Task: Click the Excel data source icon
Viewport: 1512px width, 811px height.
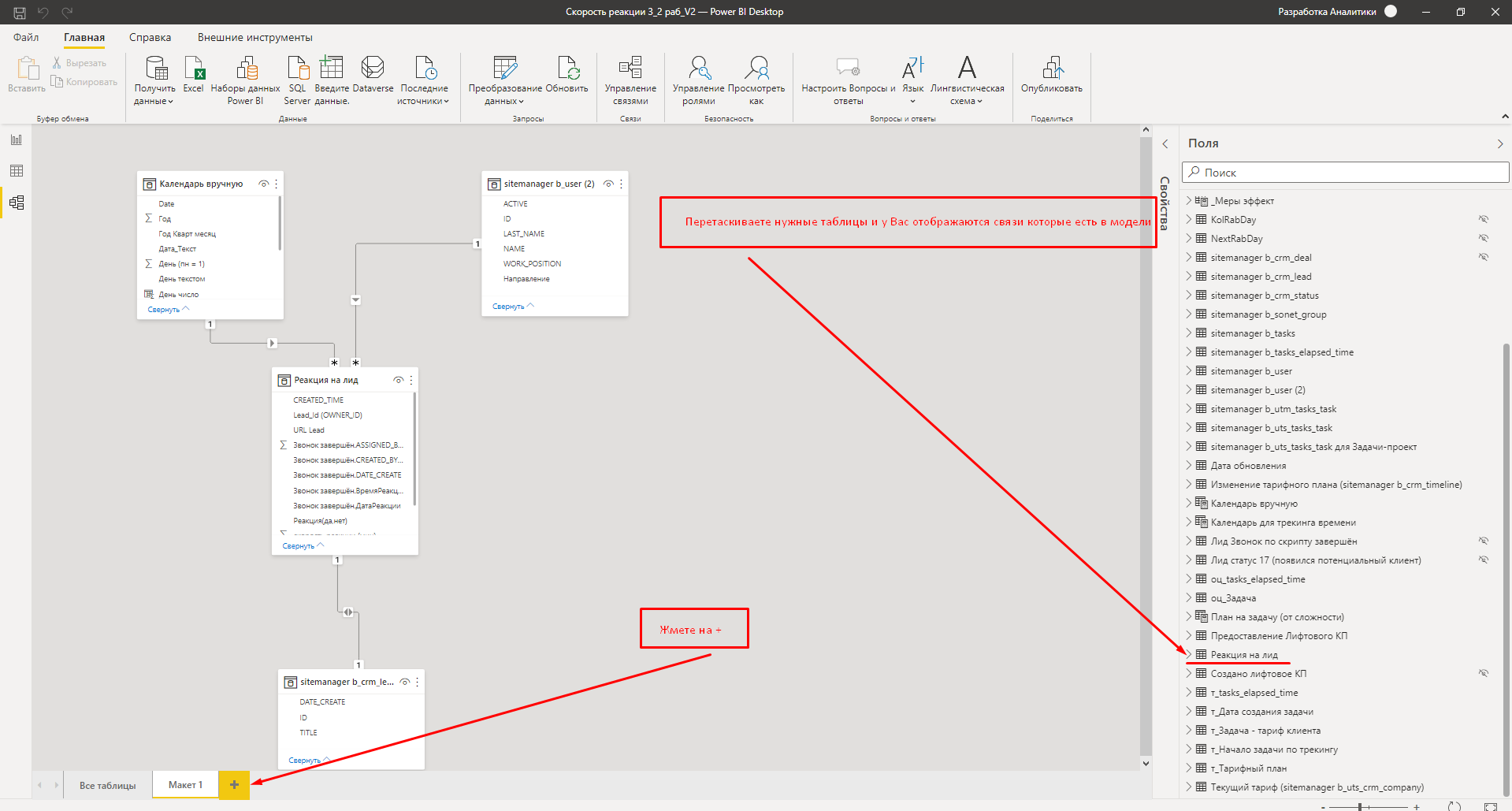Action: [194, 75]
